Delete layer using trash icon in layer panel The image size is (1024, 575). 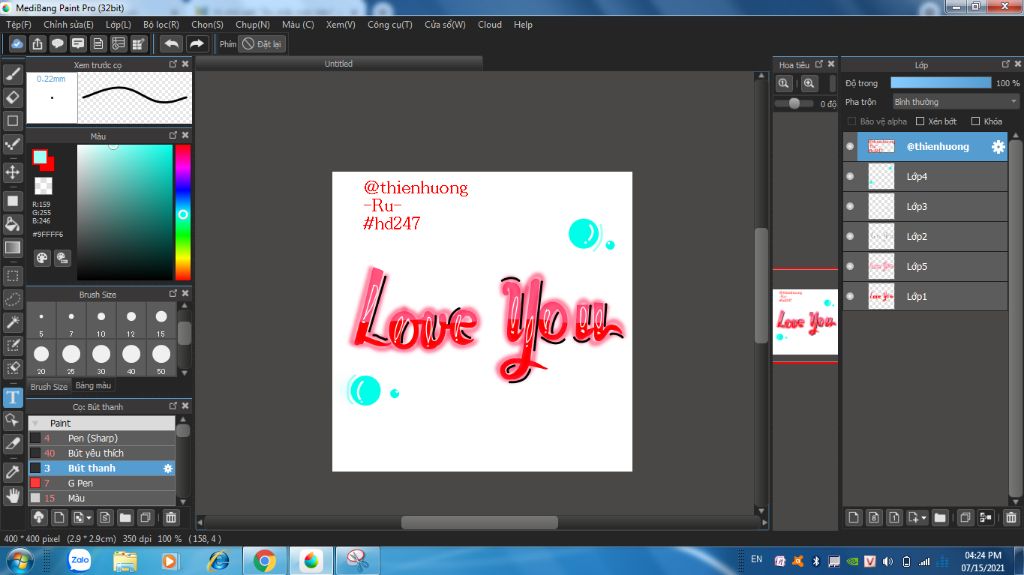pos(1011,517)
